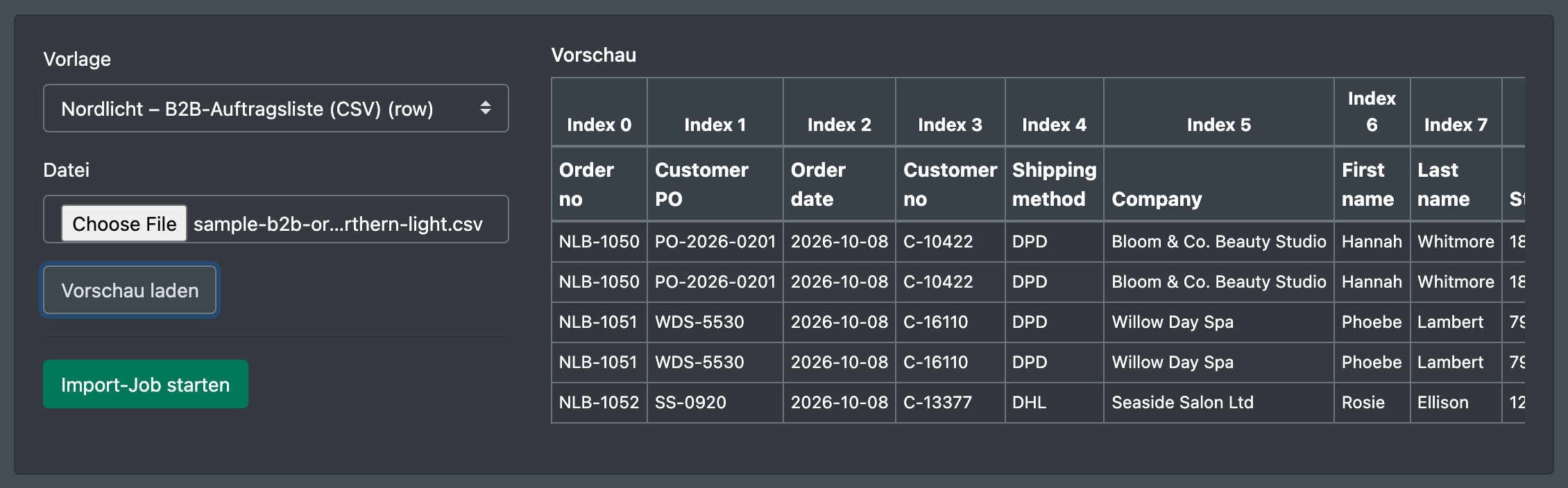Open the Vorlage template dropdown

click(x=275, y=108)
